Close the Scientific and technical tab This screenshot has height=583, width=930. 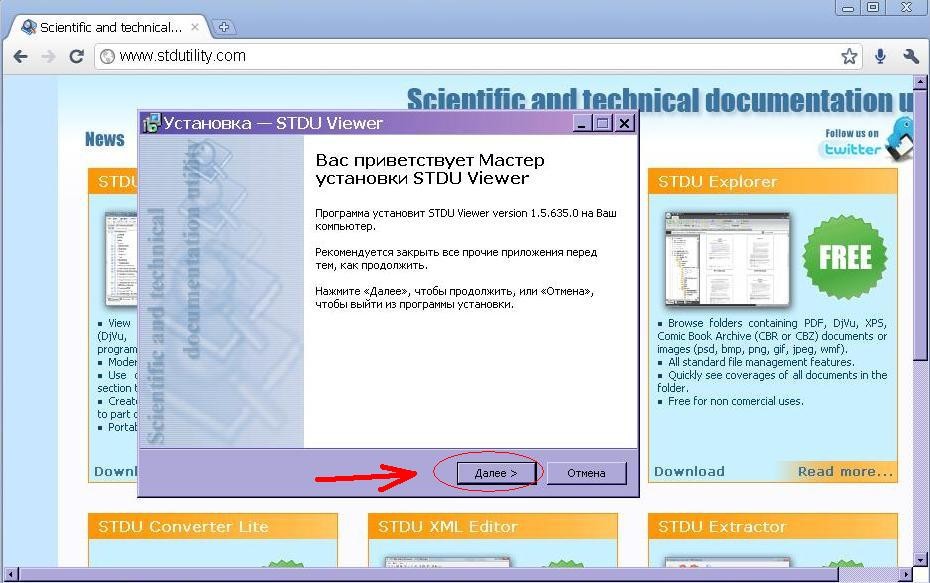[x=195, y=27]
